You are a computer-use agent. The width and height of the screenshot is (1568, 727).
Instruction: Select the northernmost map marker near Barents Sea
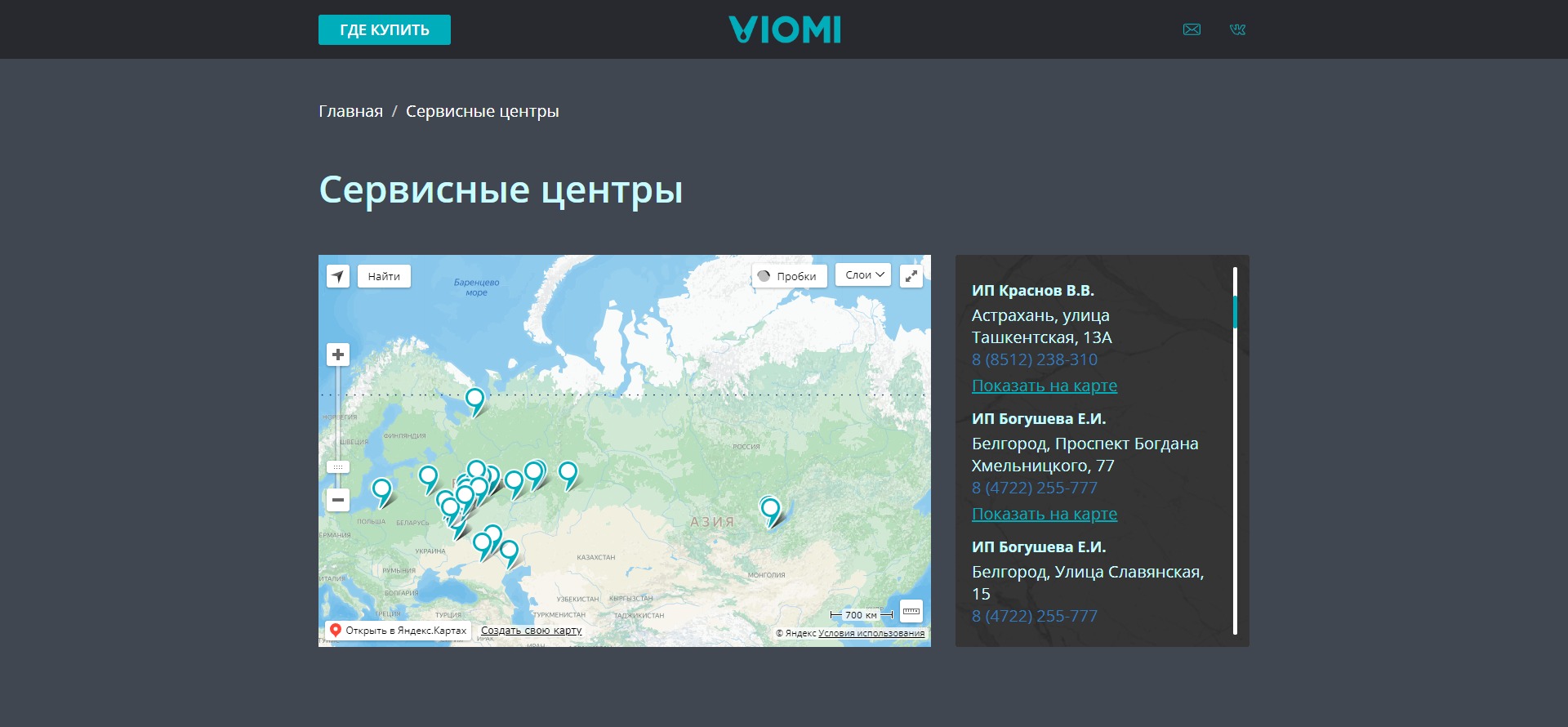click(x=475, y=400)
